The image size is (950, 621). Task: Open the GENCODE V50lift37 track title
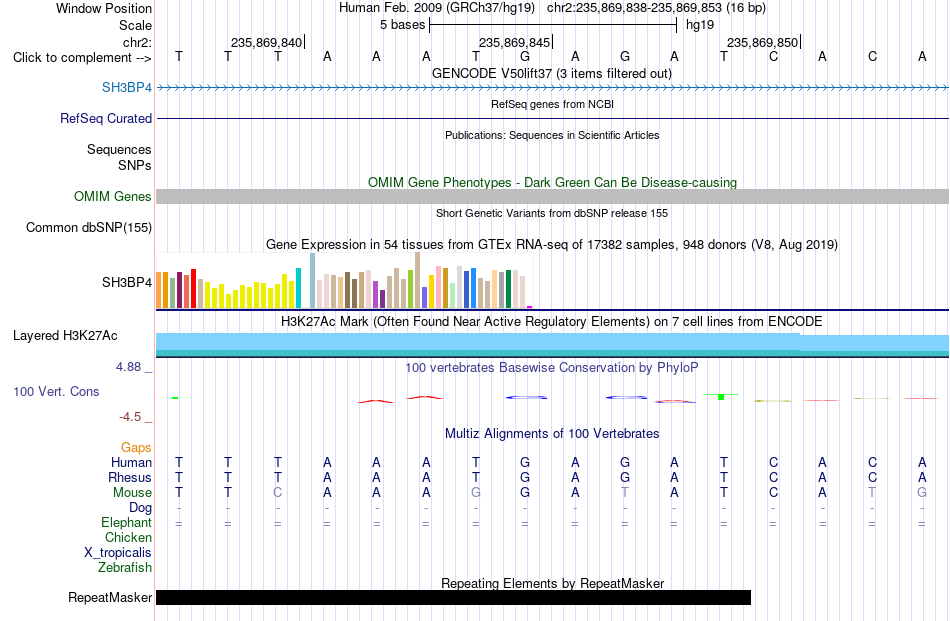552,73
